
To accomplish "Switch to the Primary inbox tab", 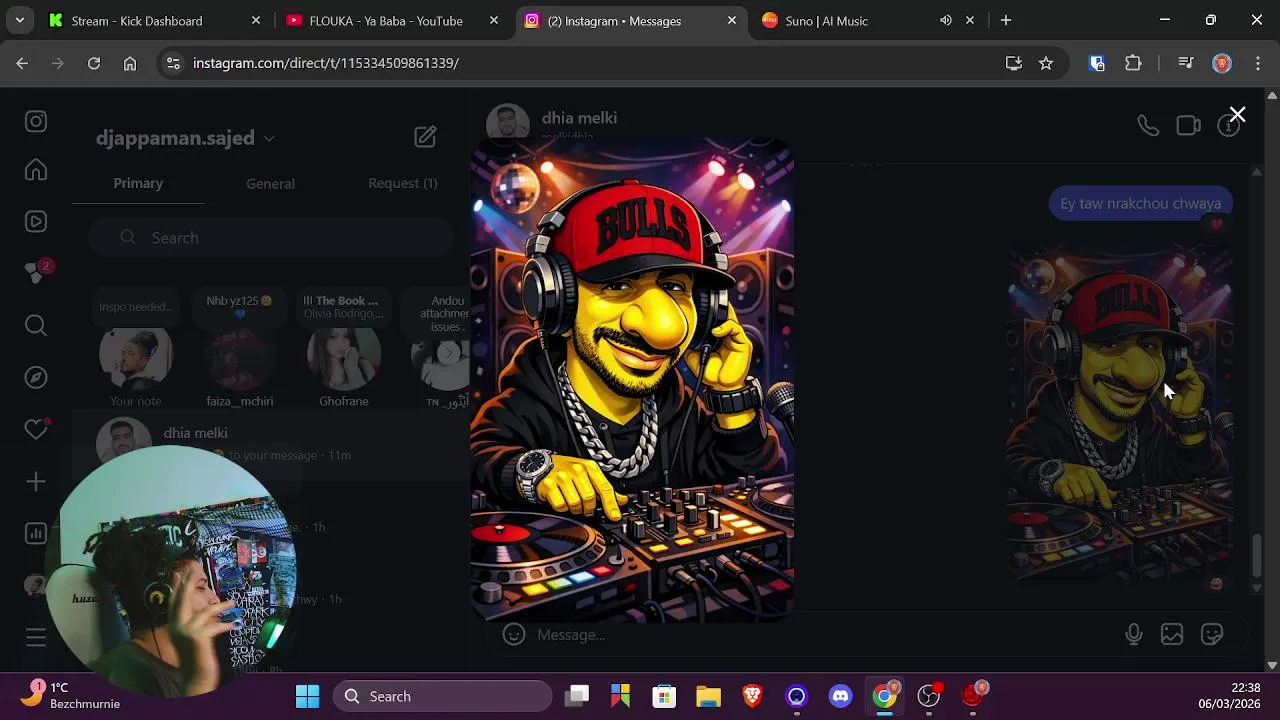I will 138,183.
